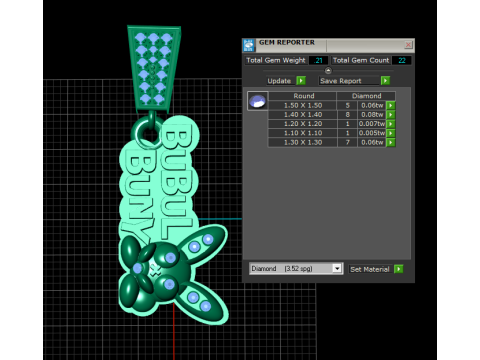Image resolution: width=480 pixels, height=360 pixels.
Task: Click the gem-set bail at top of pendant
Action: point(154,69)
